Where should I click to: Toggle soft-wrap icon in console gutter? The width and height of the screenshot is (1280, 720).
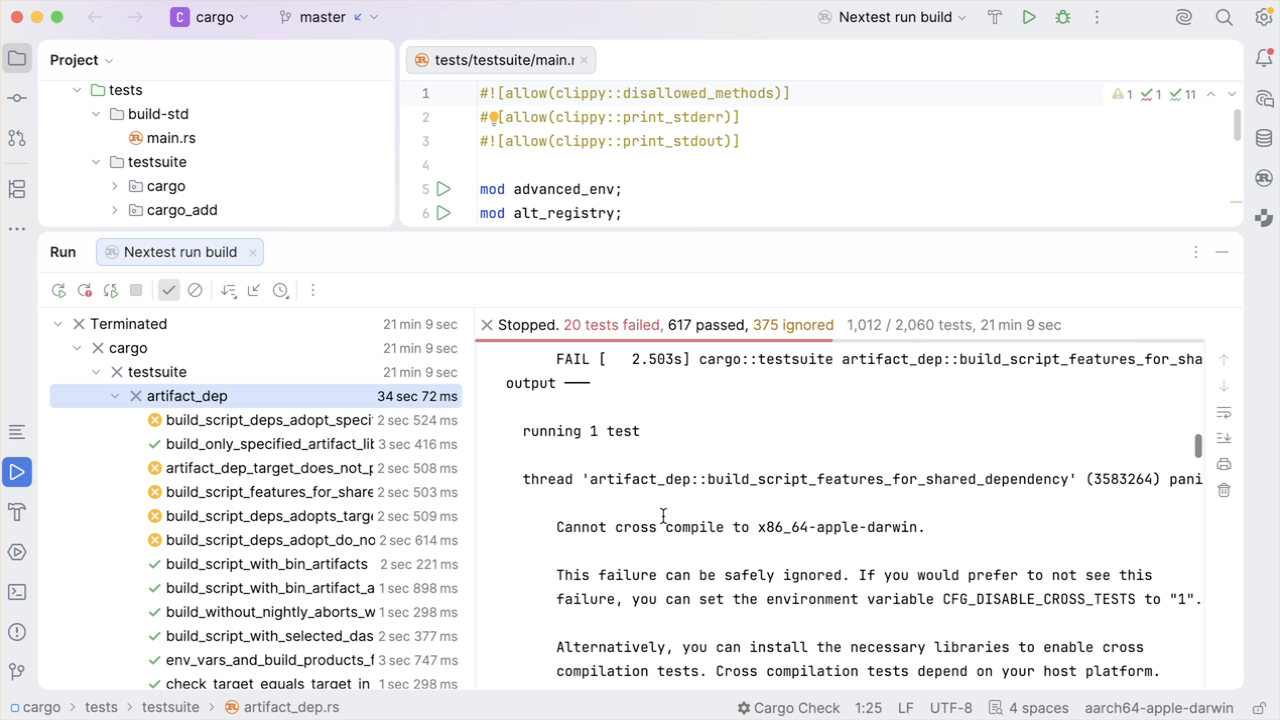tap(1224, 412)
